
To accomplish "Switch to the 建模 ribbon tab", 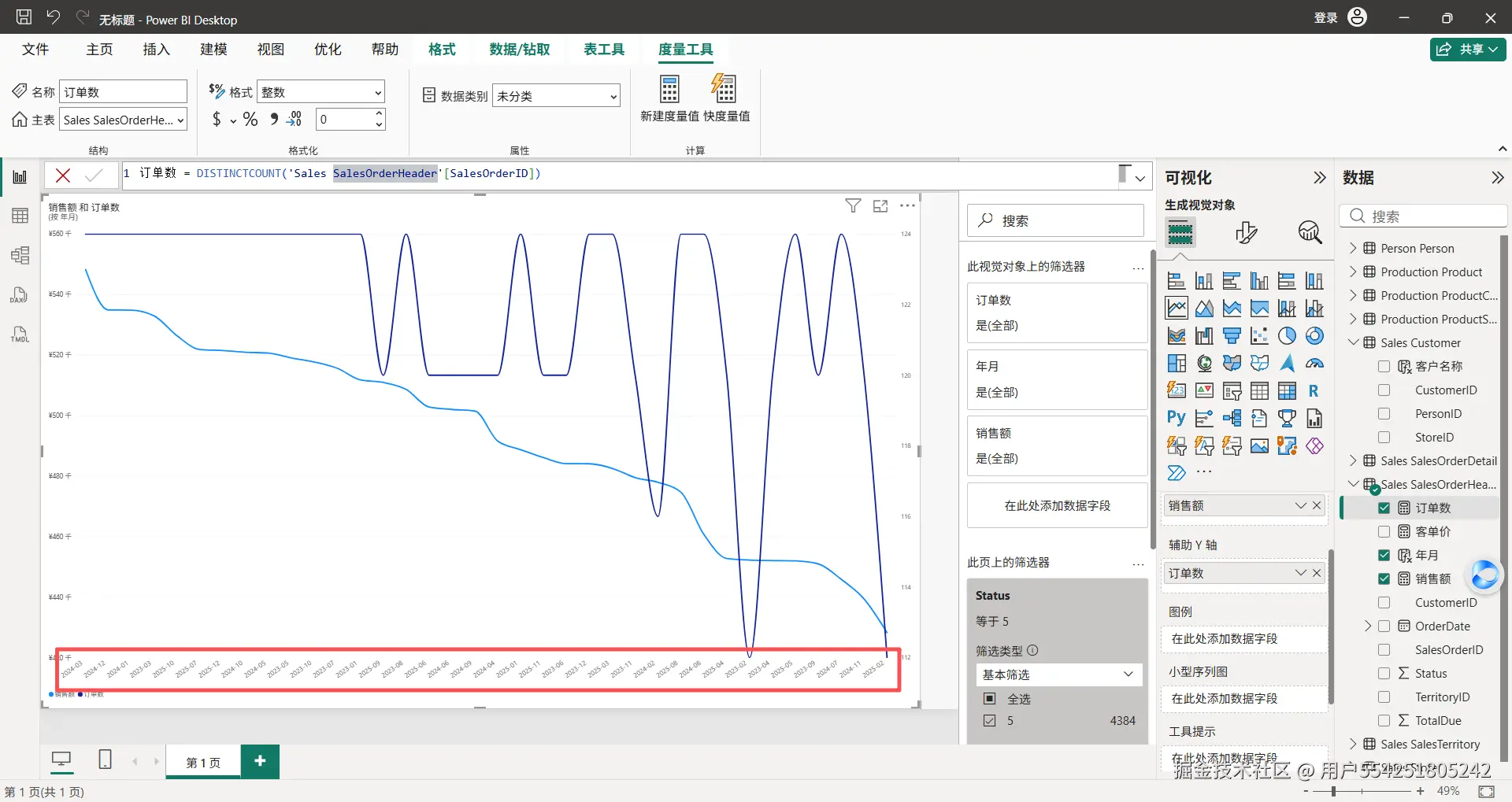I will click(213, 50).
